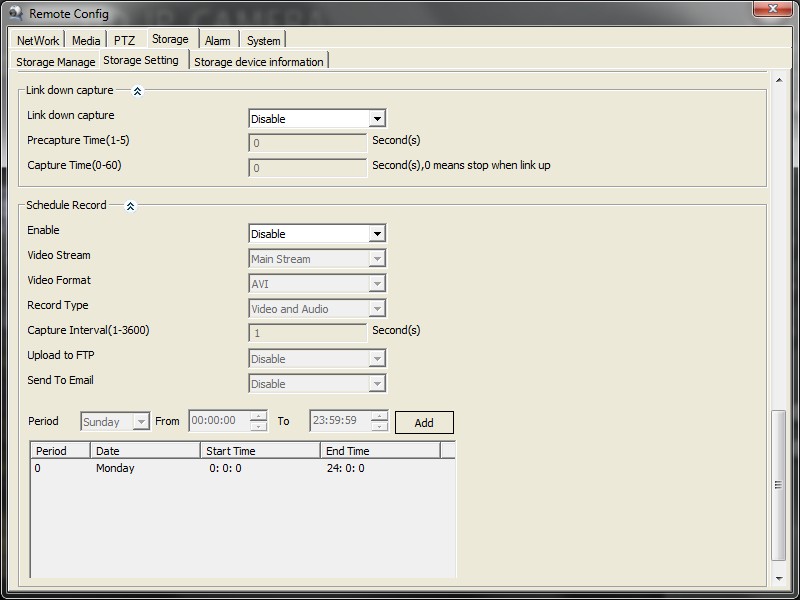Click the To time field 23:59:59
This screenshot has height=600, width=800.
(340, 420)
